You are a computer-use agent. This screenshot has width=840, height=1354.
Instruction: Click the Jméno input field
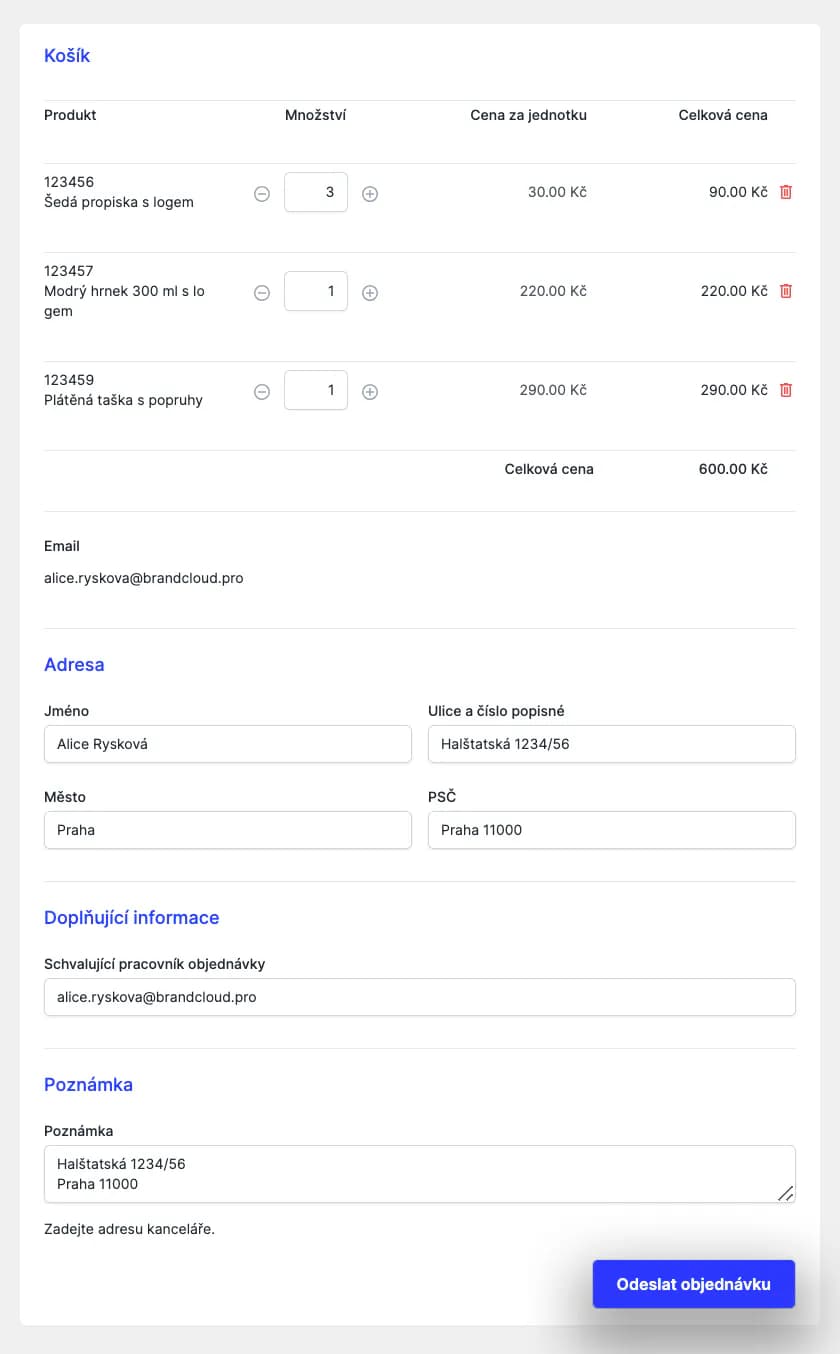[228, 744]
